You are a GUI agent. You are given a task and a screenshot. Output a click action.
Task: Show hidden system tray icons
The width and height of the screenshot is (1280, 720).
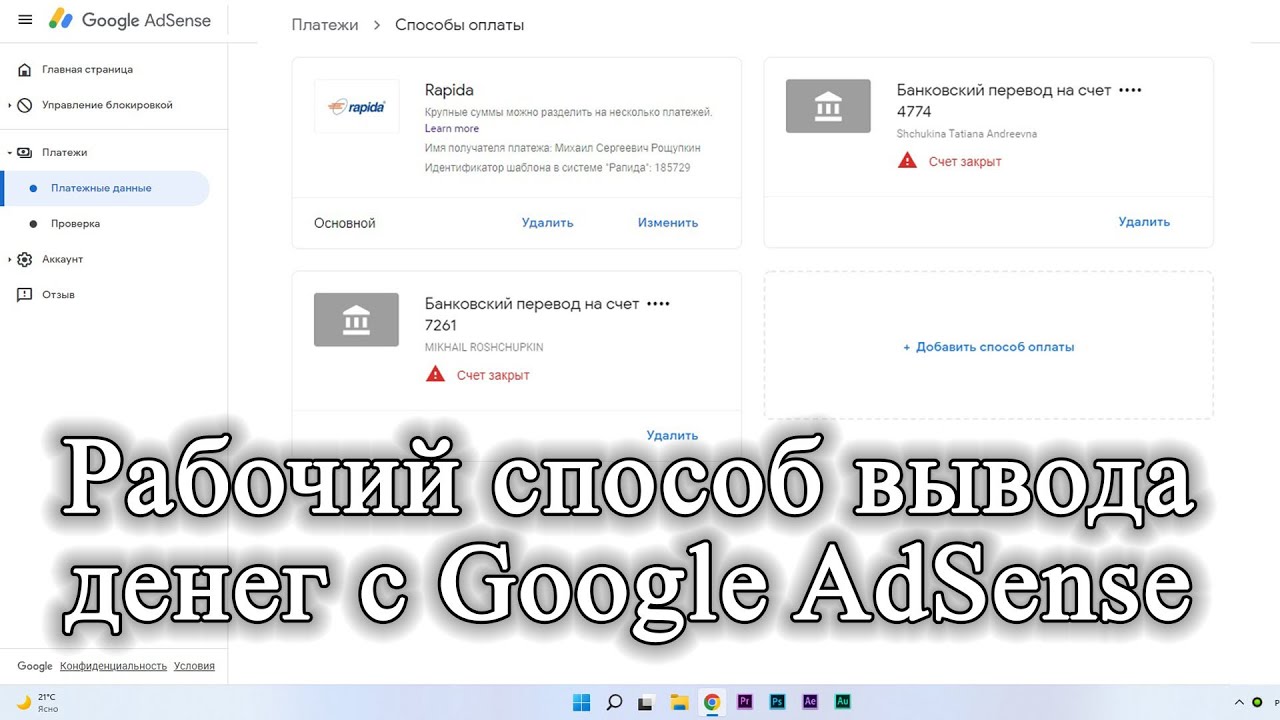point(1239,702)
